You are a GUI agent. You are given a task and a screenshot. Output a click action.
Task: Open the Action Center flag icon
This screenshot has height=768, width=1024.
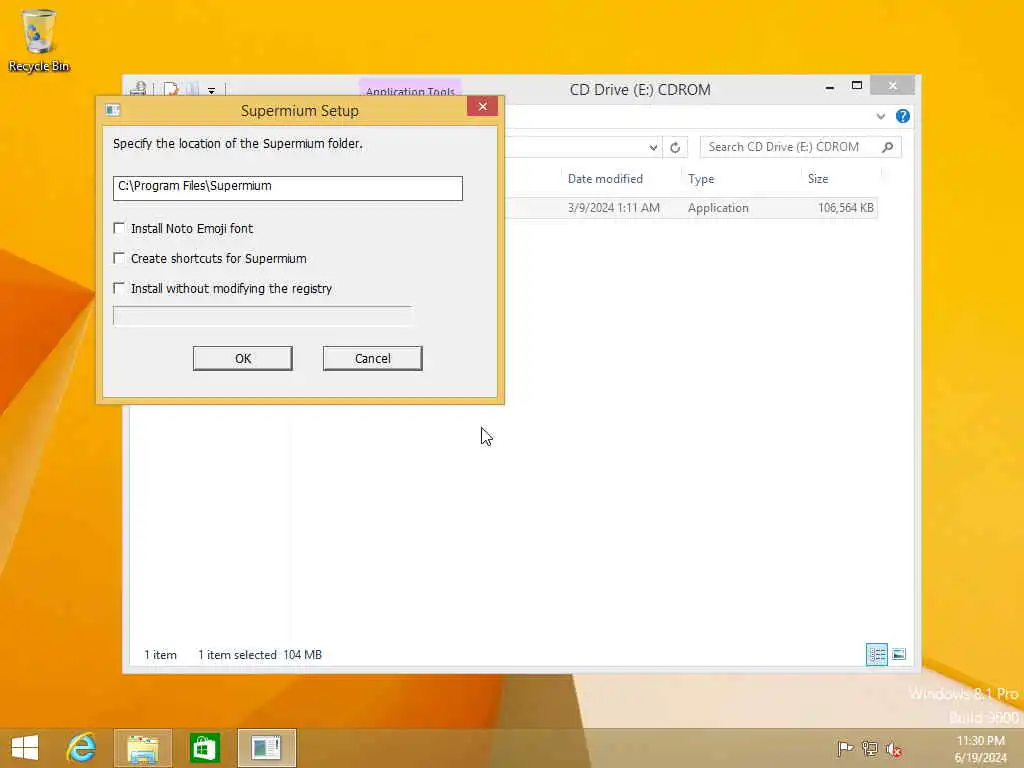845,748
